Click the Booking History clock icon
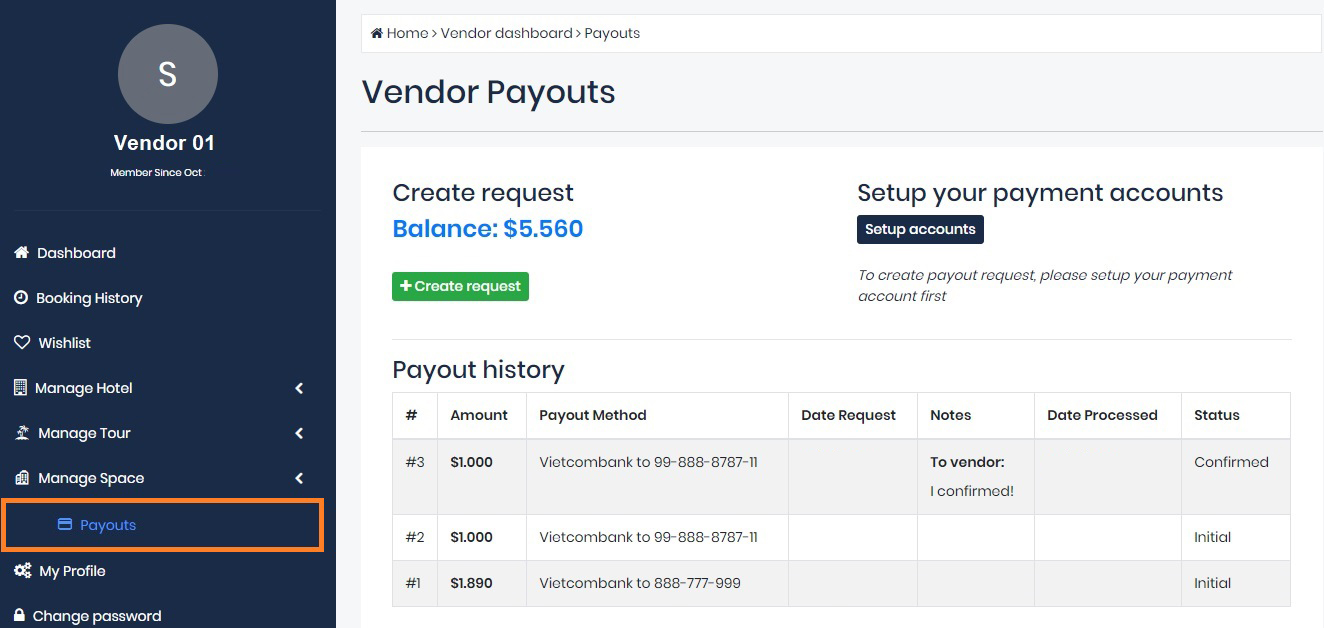The image size is (1324, 628). (x=21, y=298)
